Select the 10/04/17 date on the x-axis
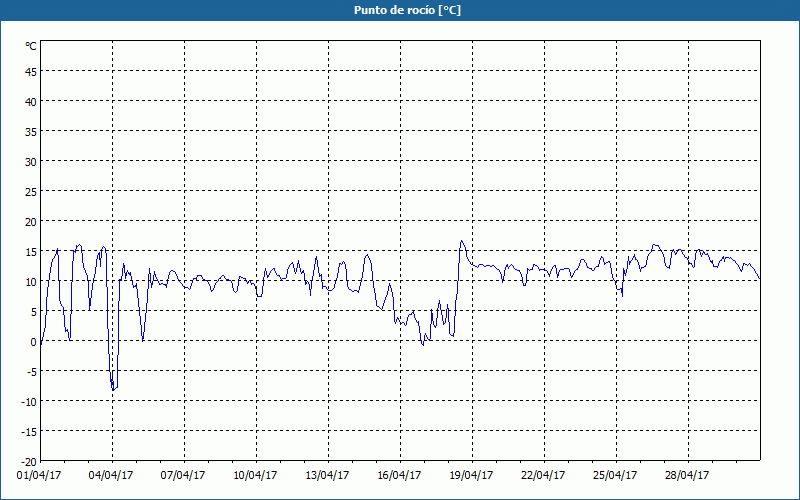The image size is (800, 500). pos(256,476)
